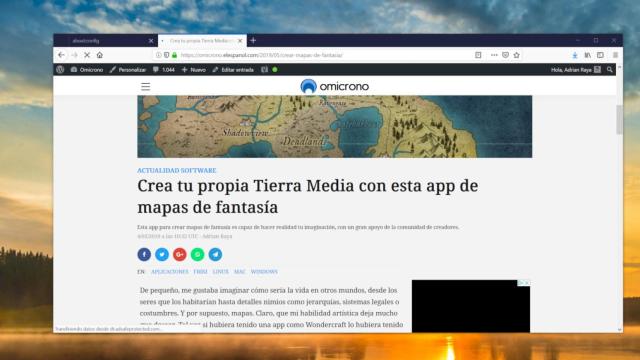
Task: Close the Crea tu propia Tierra Media tab
Action: pyautogui.click(x=240, y=41)
